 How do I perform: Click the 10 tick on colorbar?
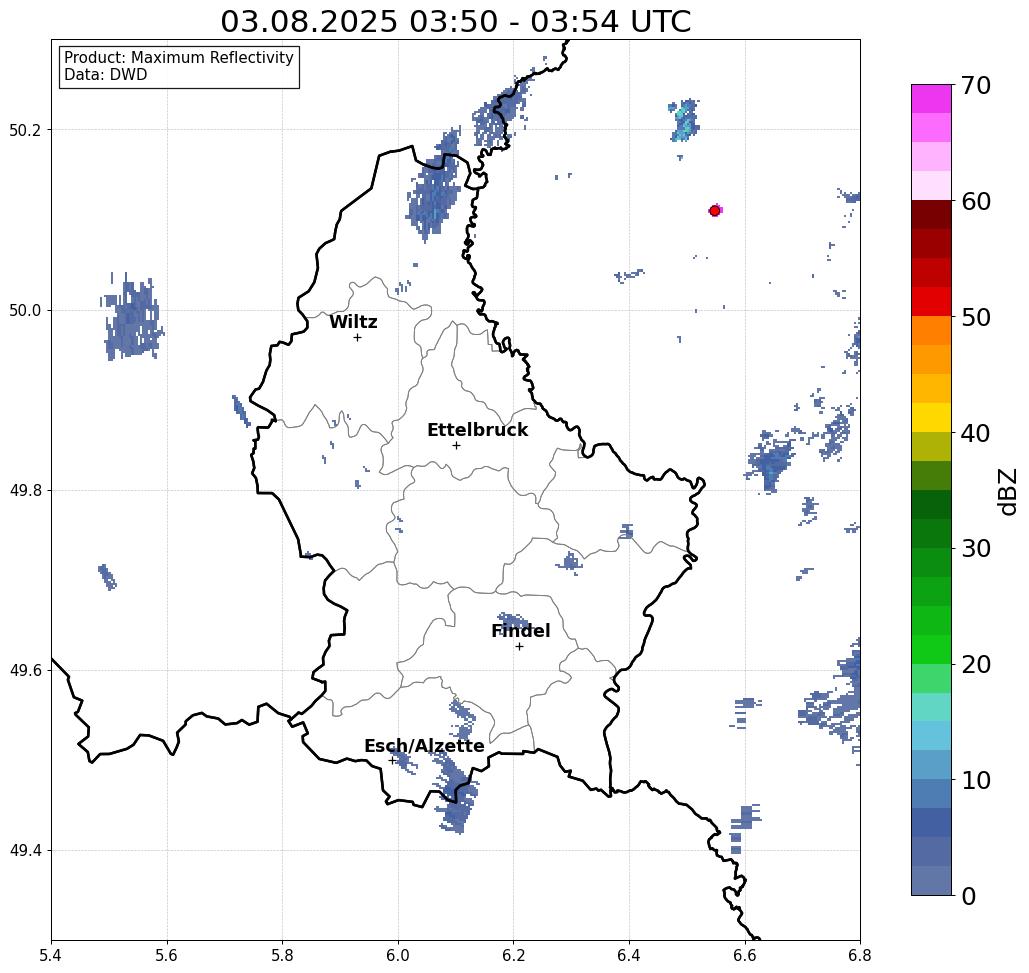[975, 780]
